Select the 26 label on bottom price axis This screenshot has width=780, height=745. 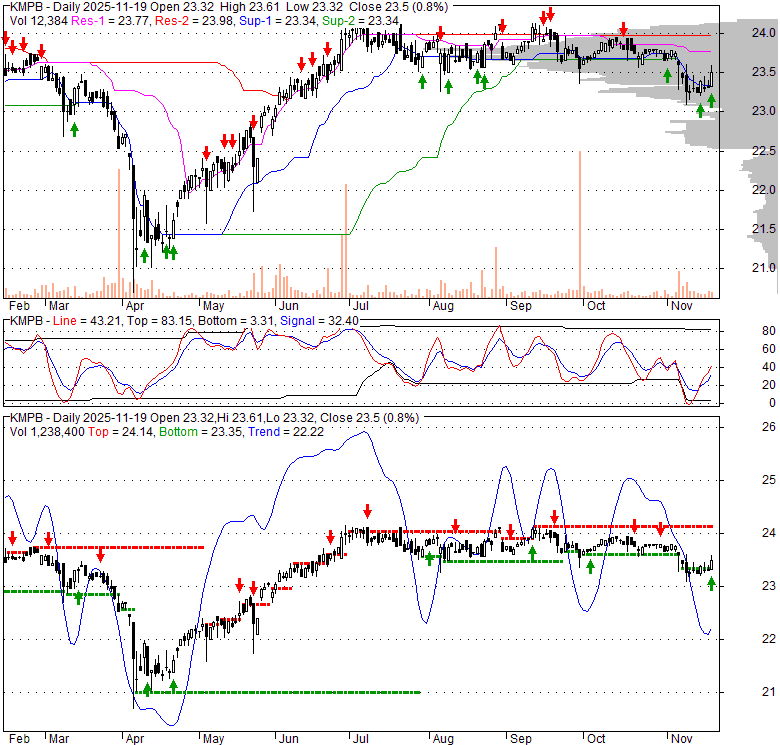[769, 427]
